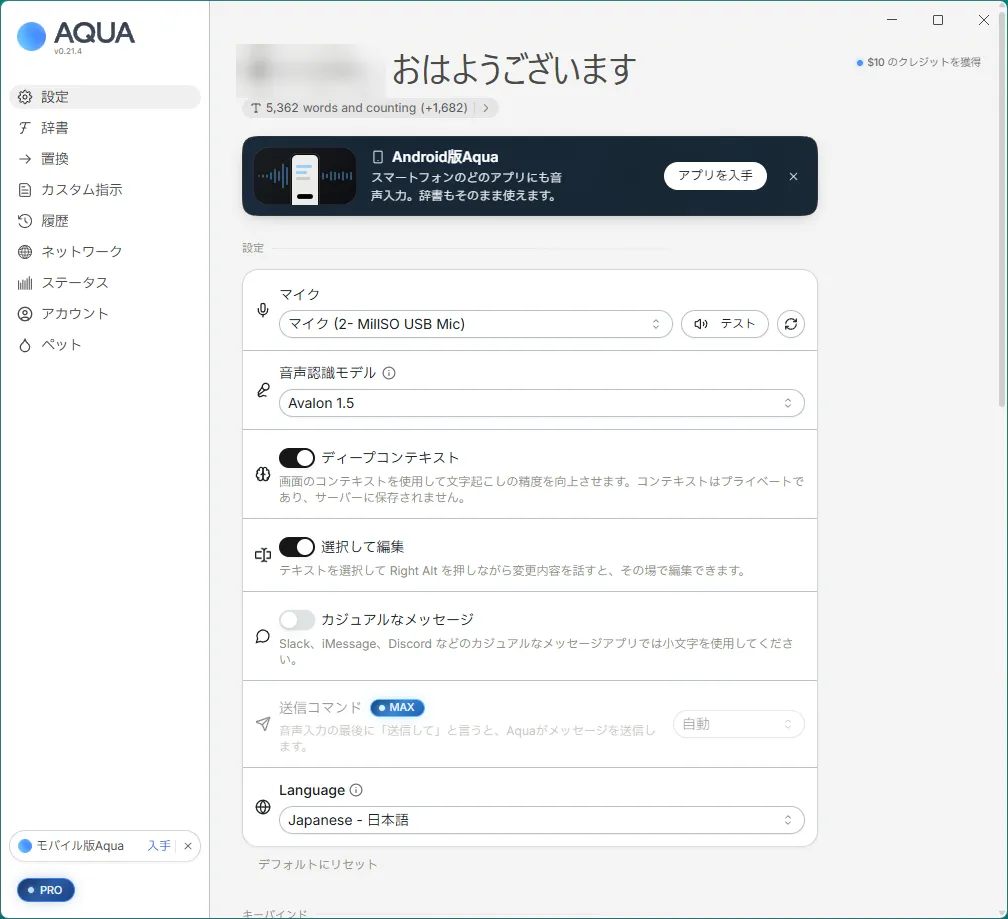Click the speech bubble icon for カジュアルなメッセージ
The height and width of the screenshot is (919, 1008).
[263, 636]
